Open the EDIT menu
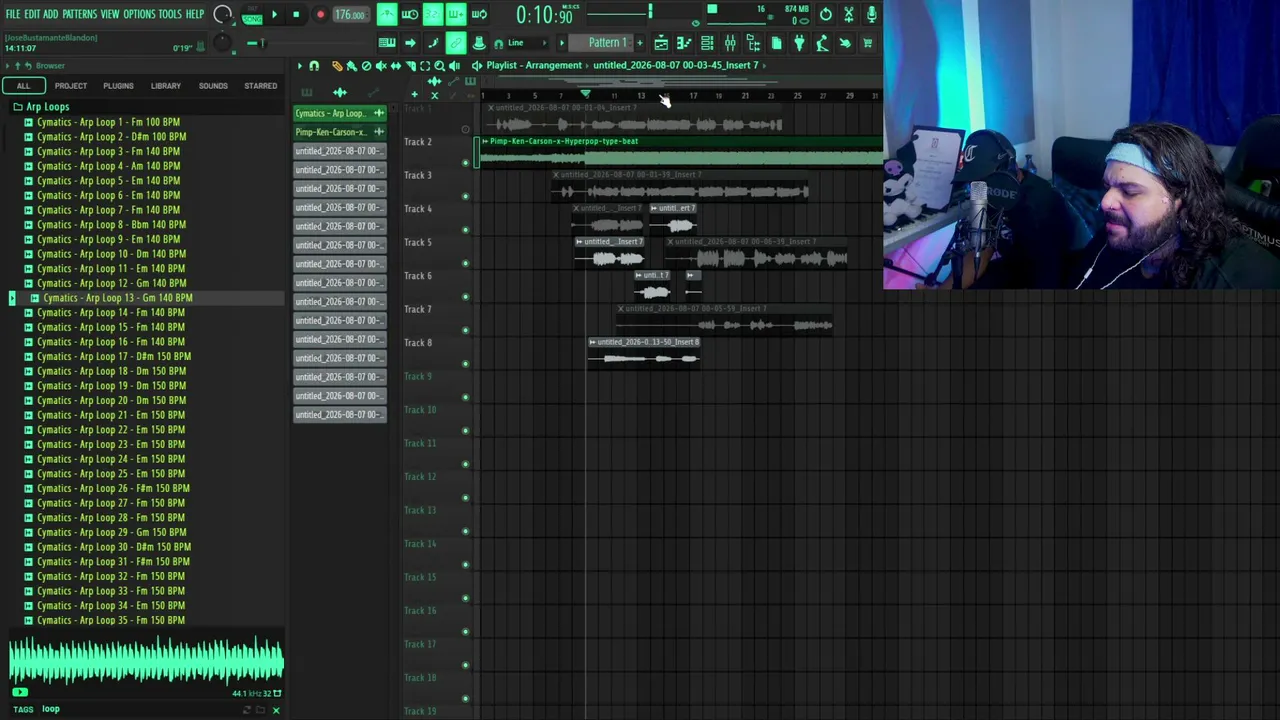Screen dimensions: 1280x720 pyautogui.click(x=32, y=14)
